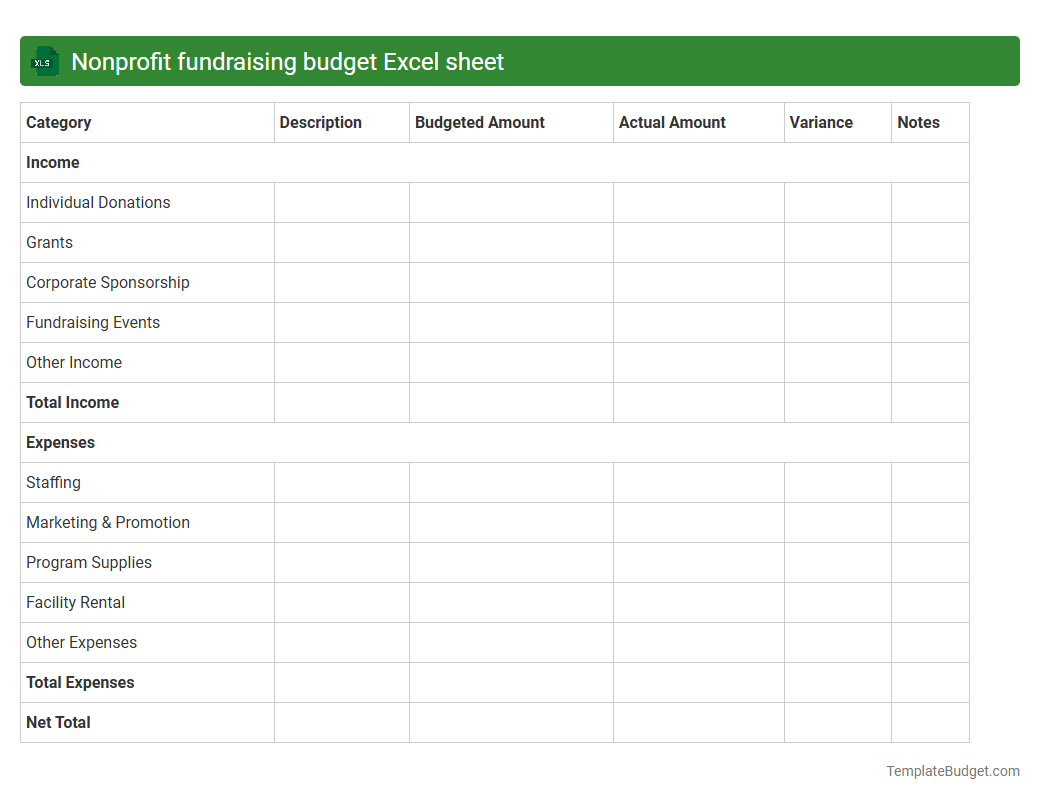Click the Actual Amount column header

click(672, 122)
